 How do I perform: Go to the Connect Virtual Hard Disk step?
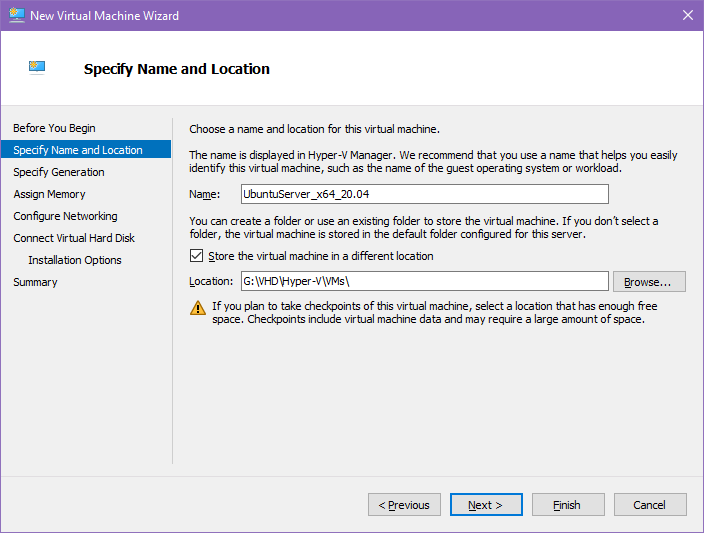pos(74,238)
